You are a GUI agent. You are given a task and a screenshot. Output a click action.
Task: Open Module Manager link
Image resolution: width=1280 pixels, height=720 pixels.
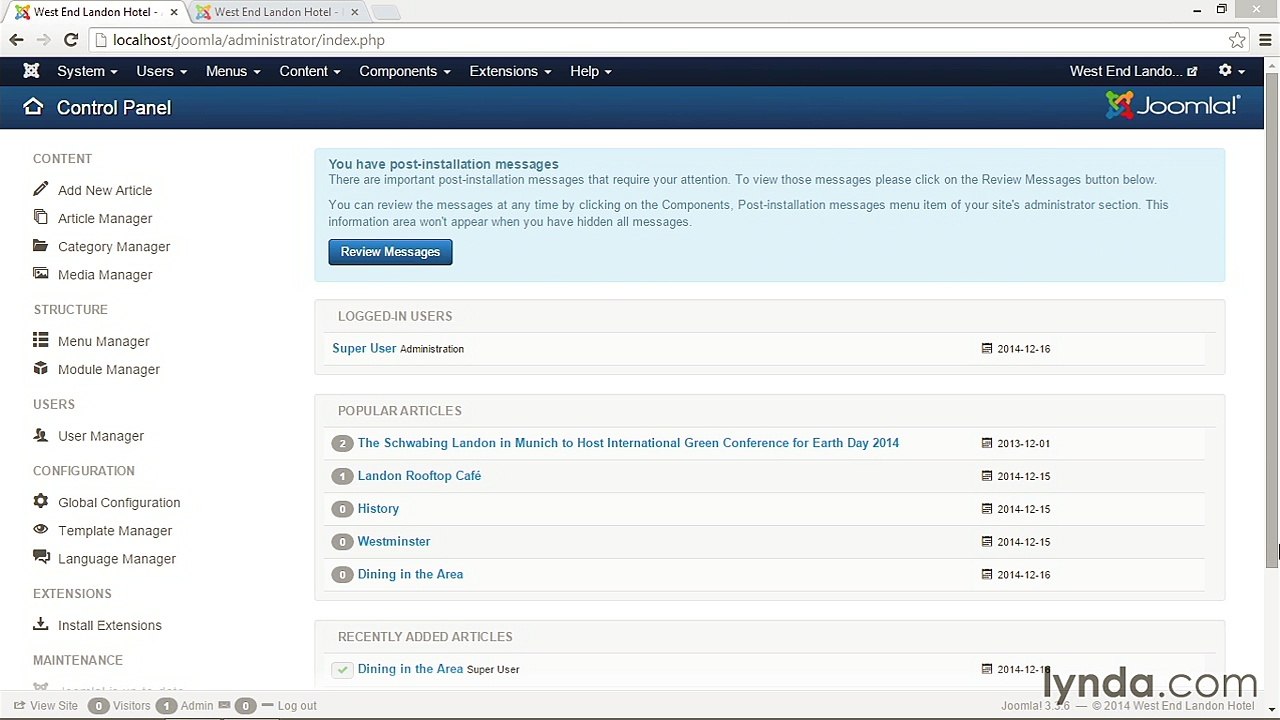109,369
